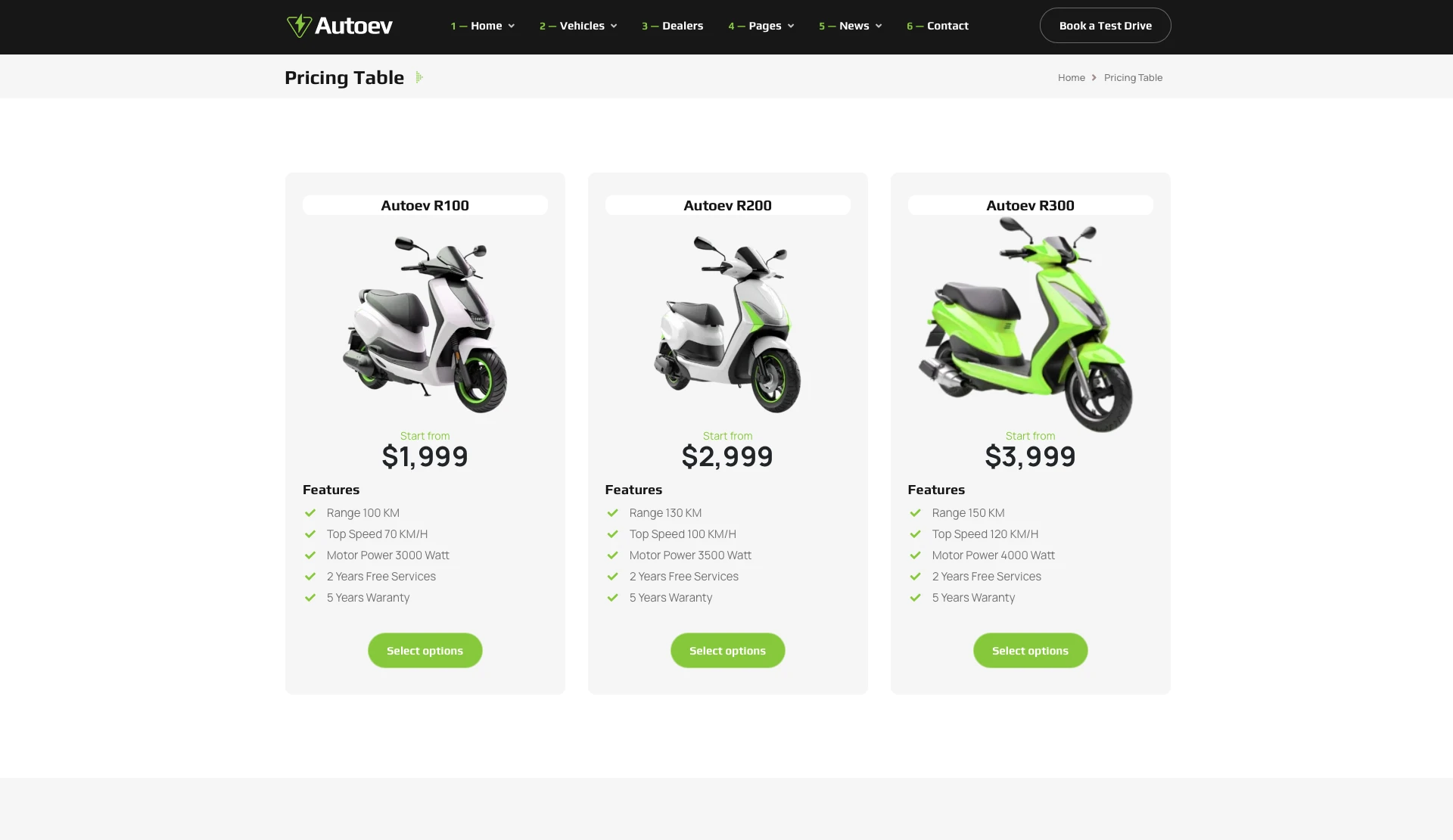Image resolution: width=1453 pixels, height=840 pixels.
Task: Click the checkmark beside Top Speed 100 KM/H
Action: click(x=613, y=534)
